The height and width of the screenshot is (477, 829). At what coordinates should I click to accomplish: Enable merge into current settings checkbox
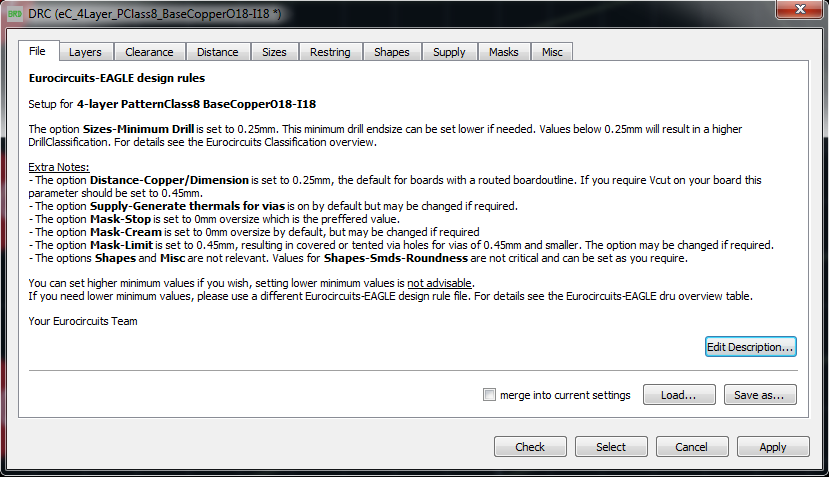tap(489, 395)
